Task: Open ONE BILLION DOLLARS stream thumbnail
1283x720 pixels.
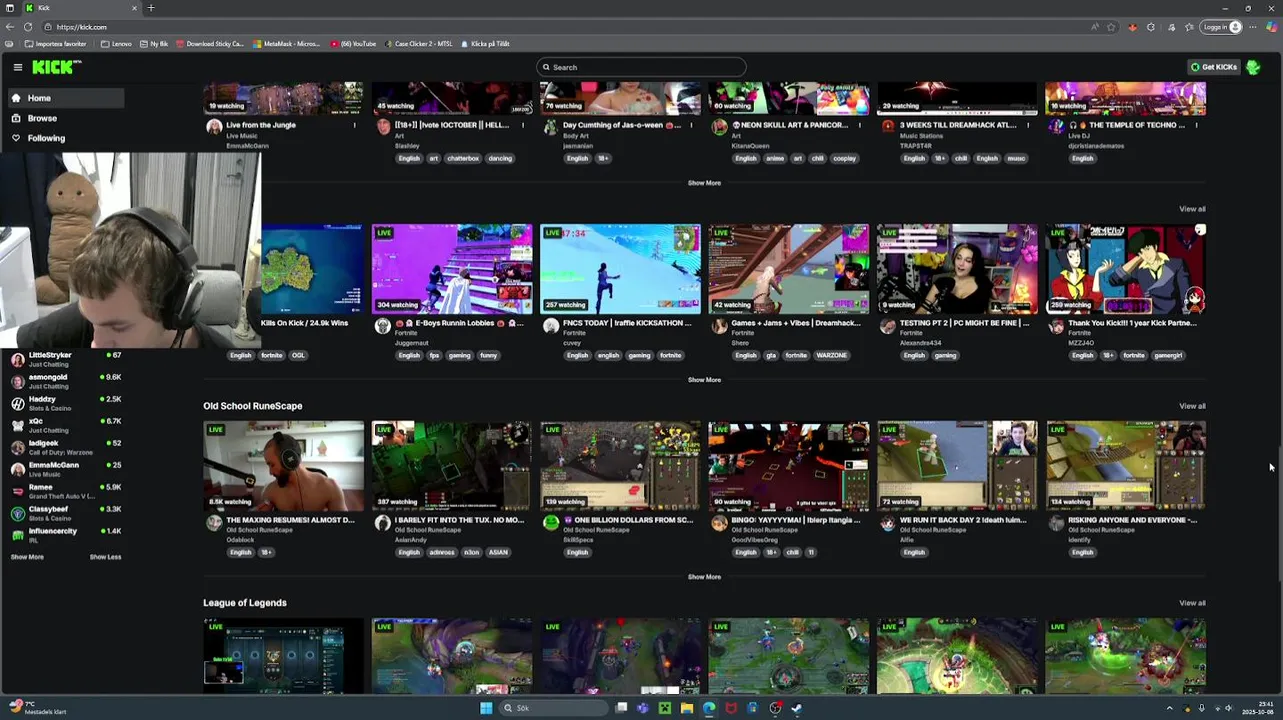Action: [620, 466]
